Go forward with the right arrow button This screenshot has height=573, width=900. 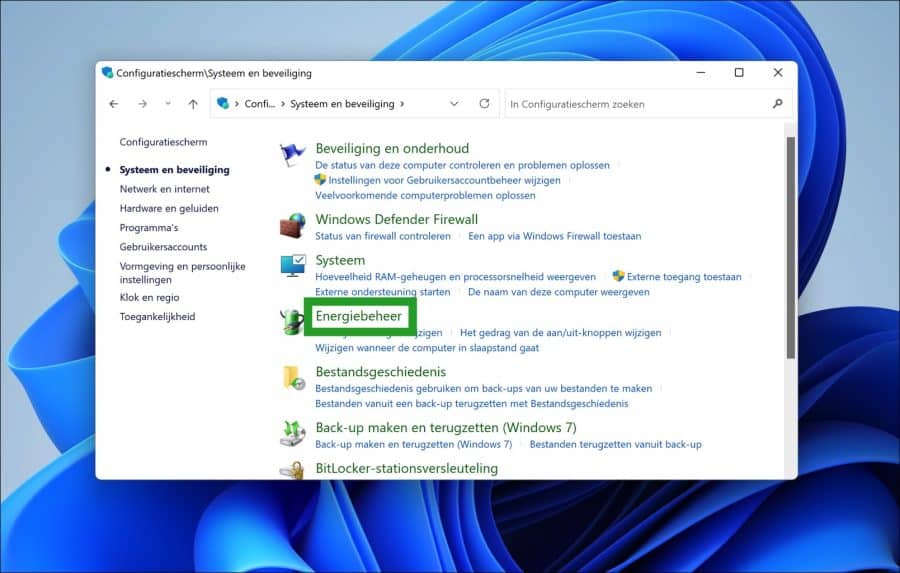142,104
